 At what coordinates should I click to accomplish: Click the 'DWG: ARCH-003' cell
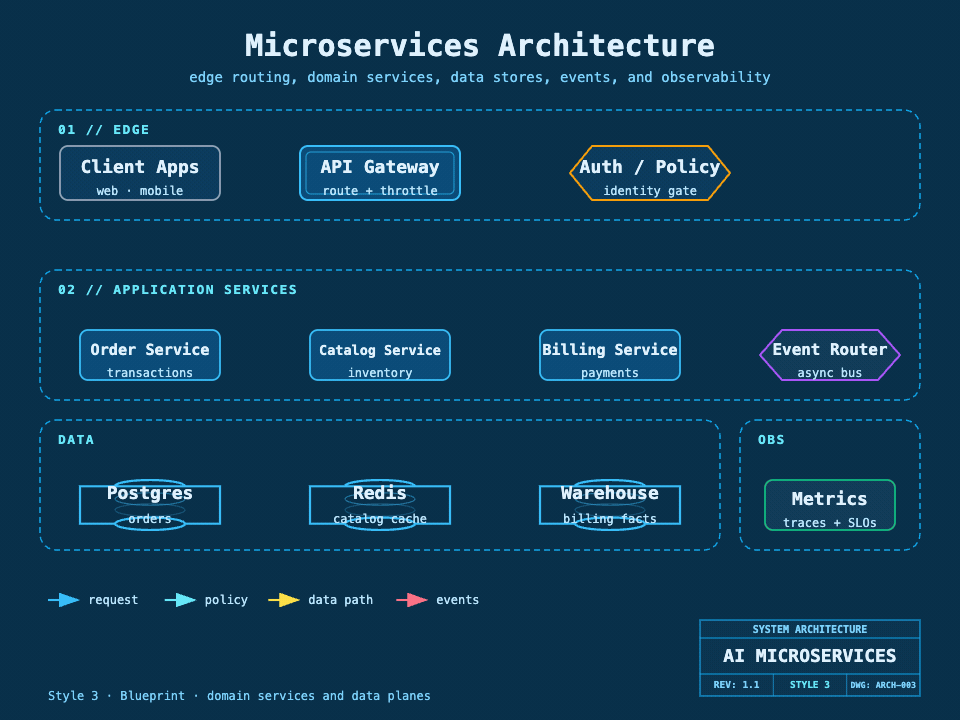click(883, 684)
